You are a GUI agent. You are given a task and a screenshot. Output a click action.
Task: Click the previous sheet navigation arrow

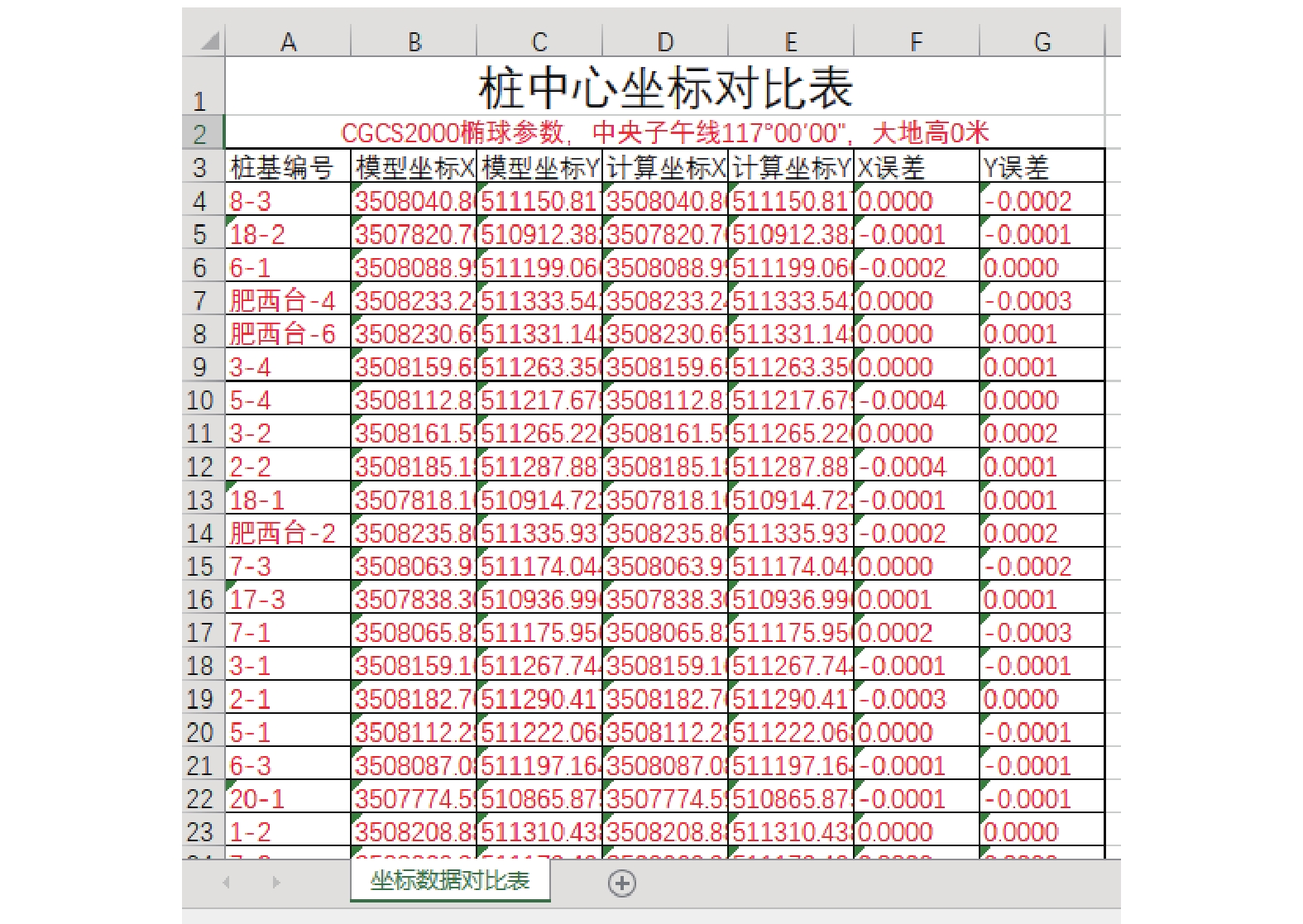(227, 883)
